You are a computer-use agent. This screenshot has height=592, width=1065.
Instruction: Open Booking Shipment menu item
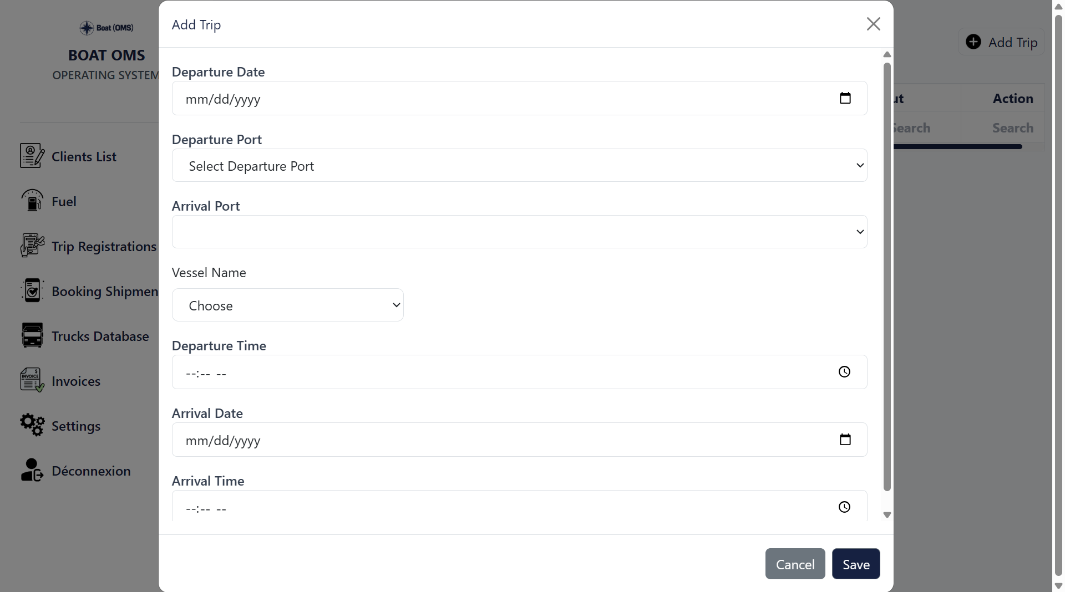tap(104, 291)
